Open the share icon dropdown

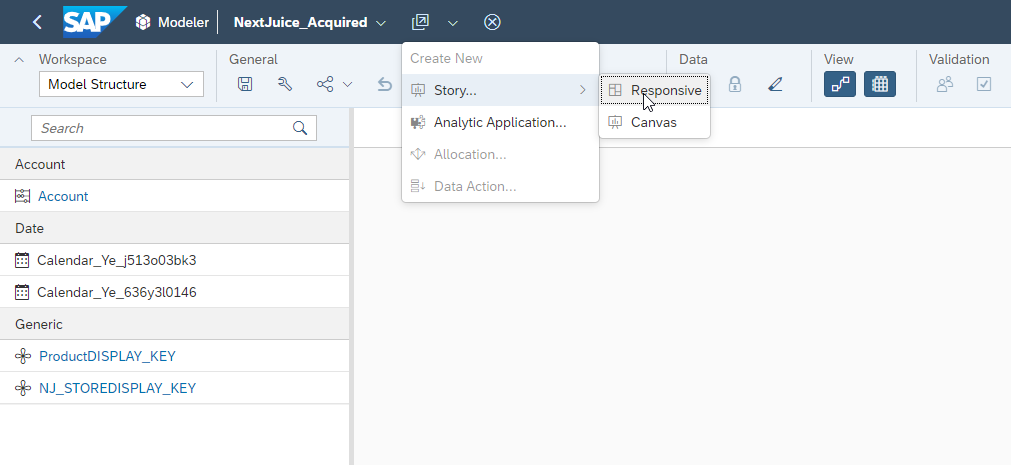(334, 85)
